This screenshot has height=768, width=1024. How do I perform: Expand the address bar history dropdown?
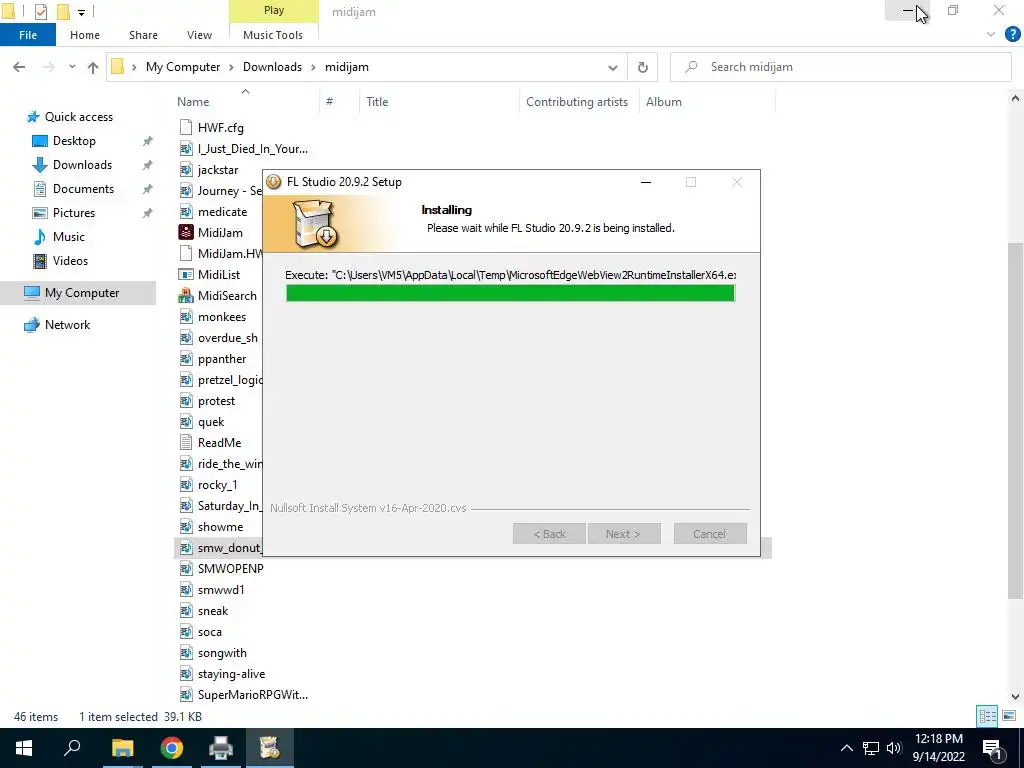[613, 67]
